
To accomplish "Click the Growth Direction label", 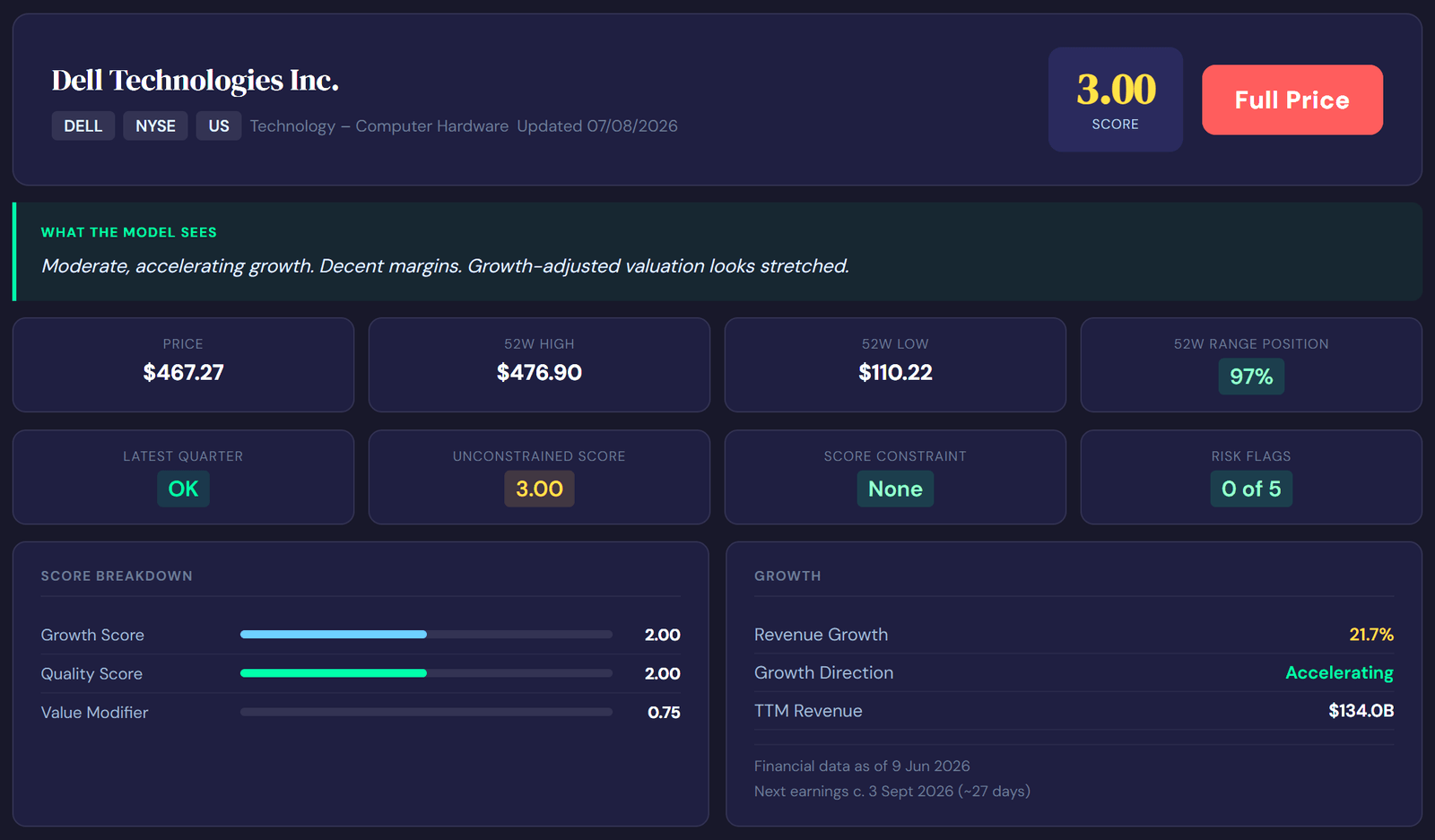I will coord(823,673).
